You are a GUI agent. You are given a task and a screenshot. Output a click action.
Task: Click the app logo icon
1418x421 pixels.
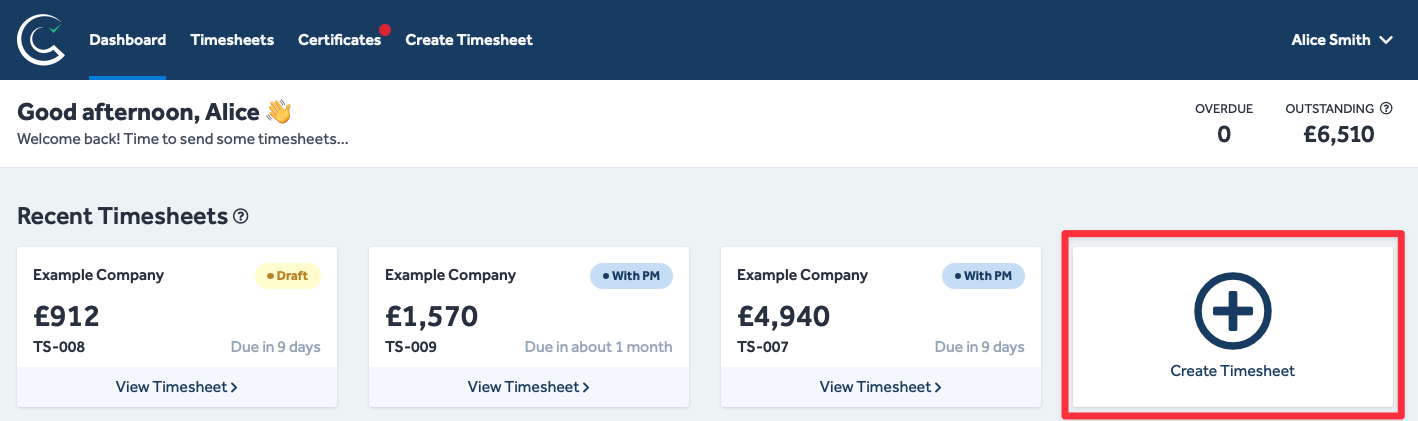coord(41,40)
